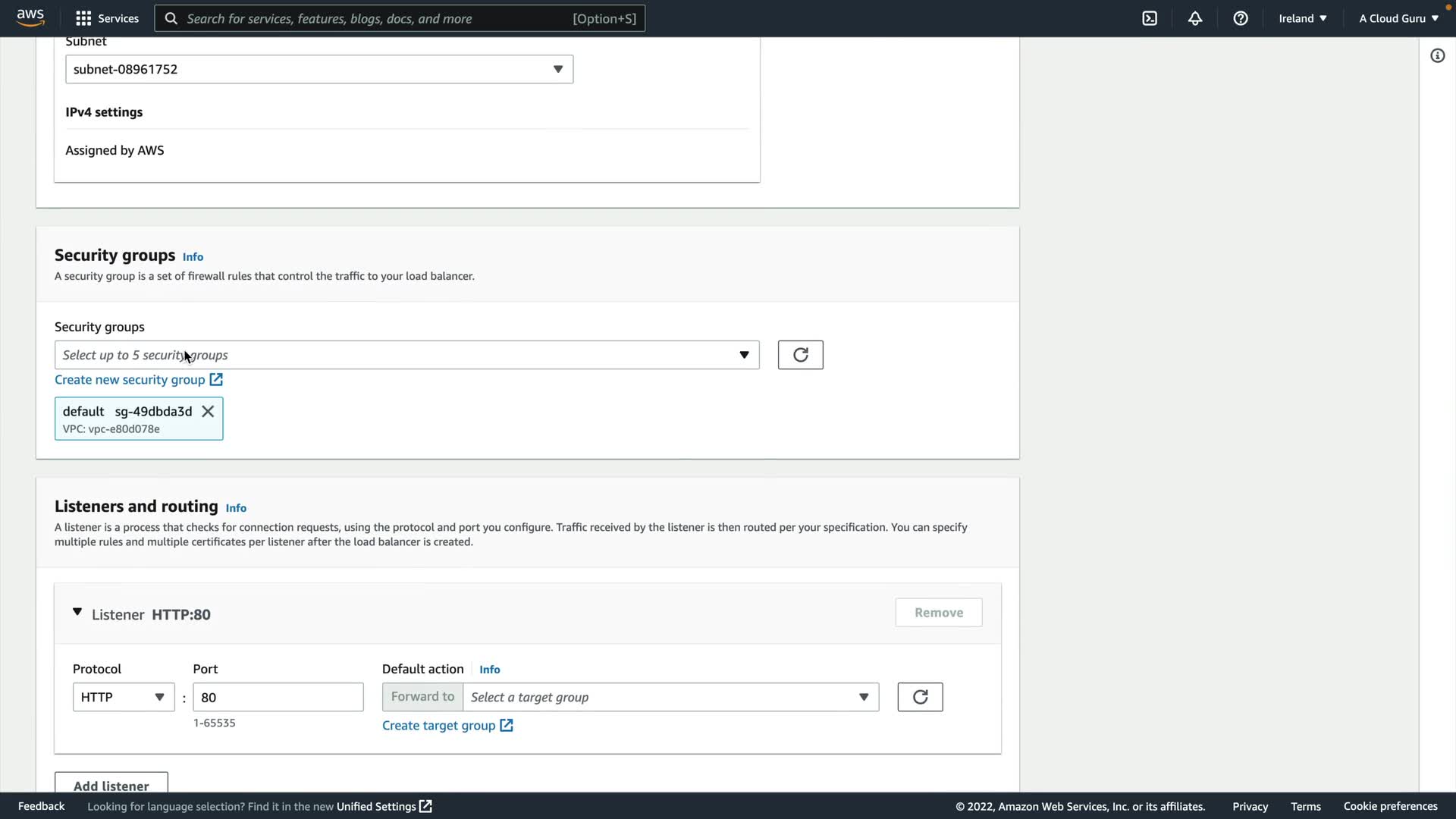Open the HTTP protocol dropdown
Viewport: 1456px width, 819px height.
(x=123, y=697)
